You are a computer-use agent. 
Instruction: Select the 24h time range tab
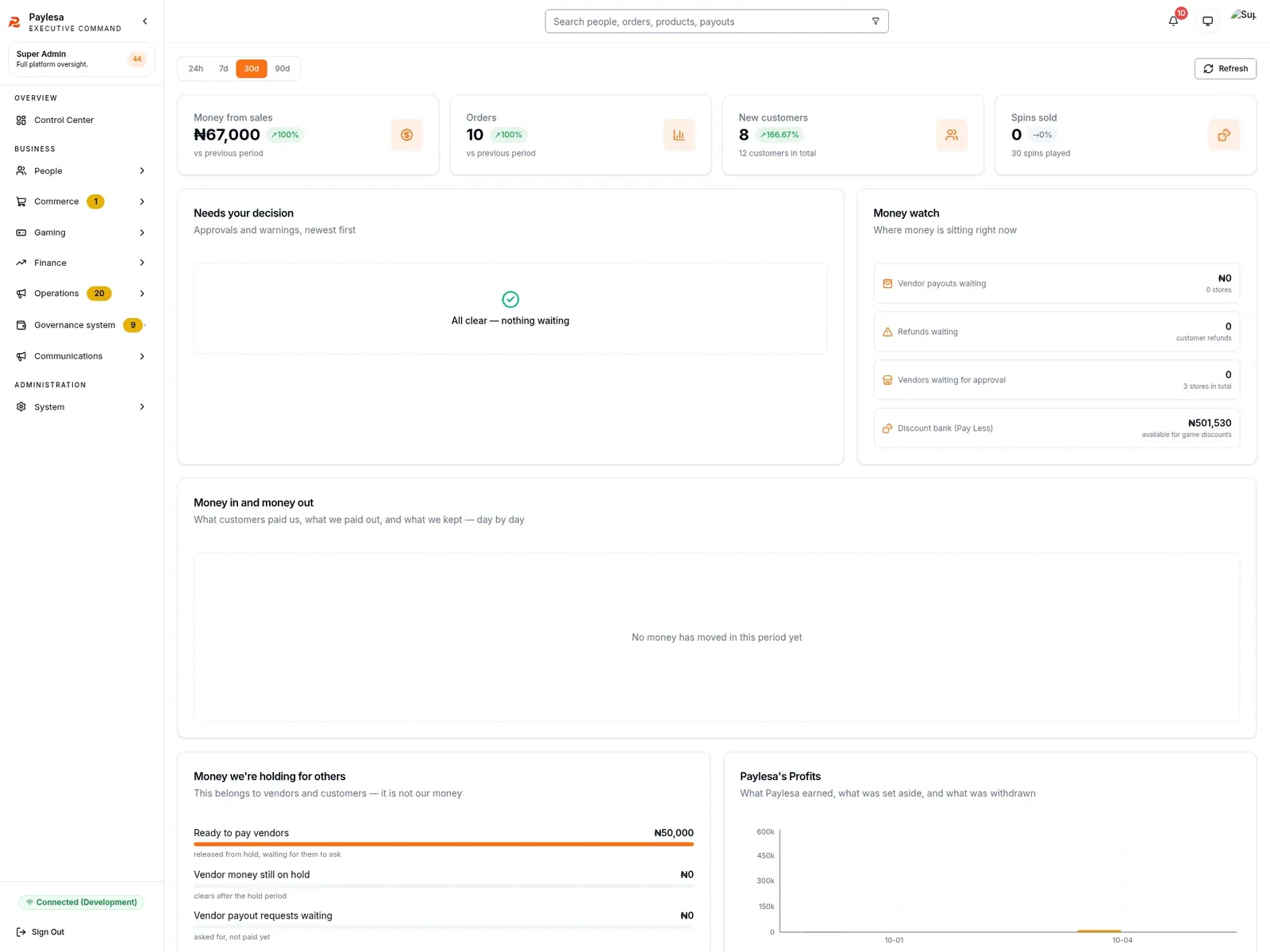195,69
